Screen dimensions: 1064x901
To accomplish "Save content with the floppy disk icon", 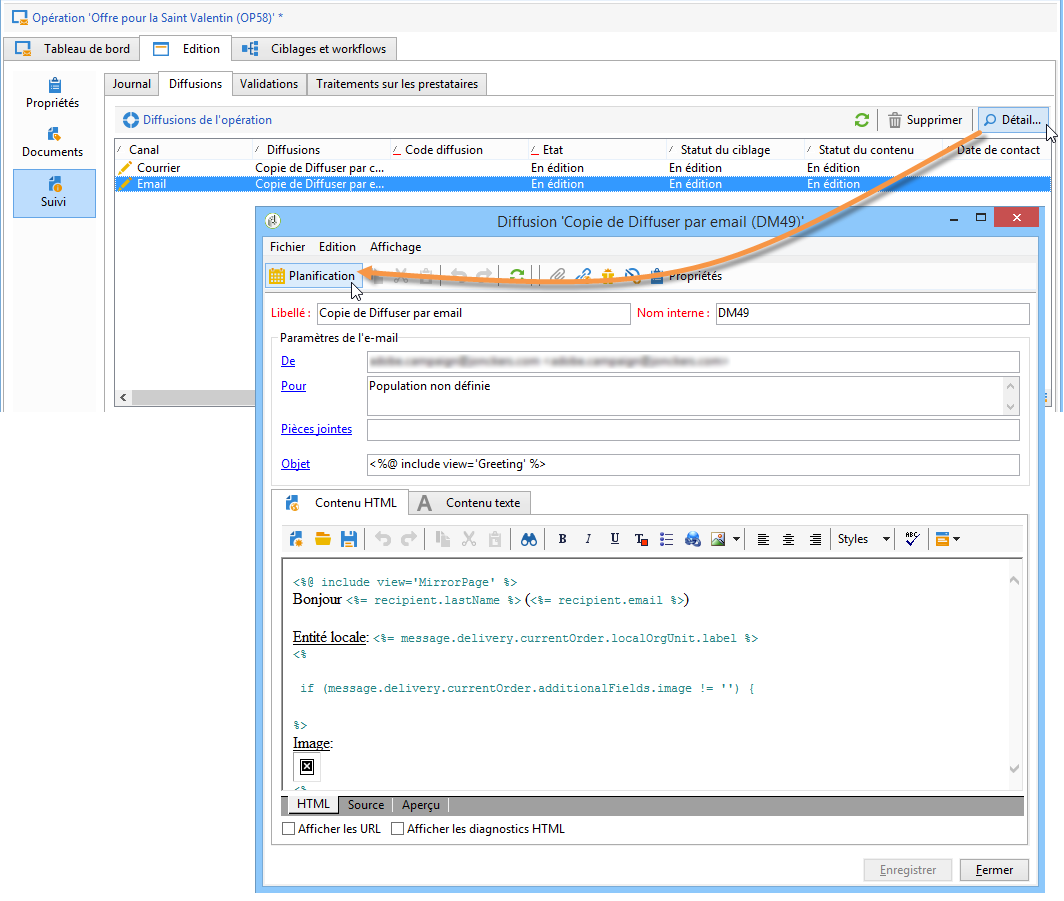I will [349, 539].
